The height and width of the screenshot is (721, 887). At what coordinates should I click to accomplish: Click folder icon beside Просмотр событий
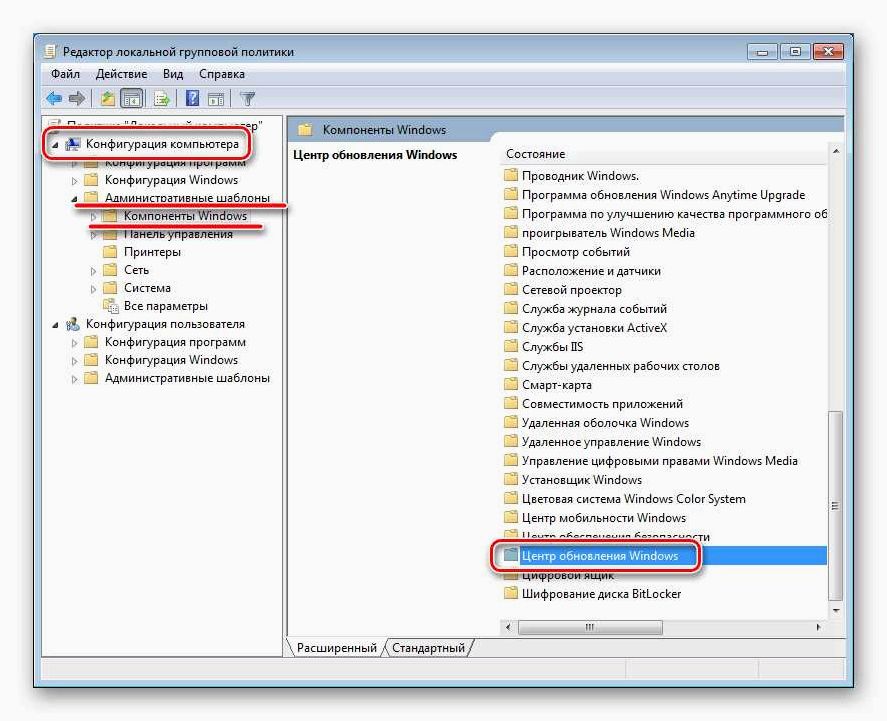tap(511, 252)
